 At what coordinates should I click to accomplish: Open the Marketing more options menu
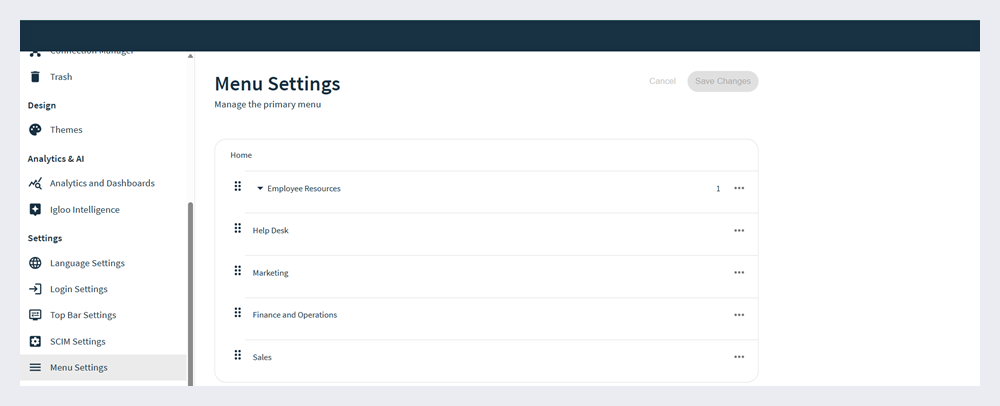(x=739, y=272)
